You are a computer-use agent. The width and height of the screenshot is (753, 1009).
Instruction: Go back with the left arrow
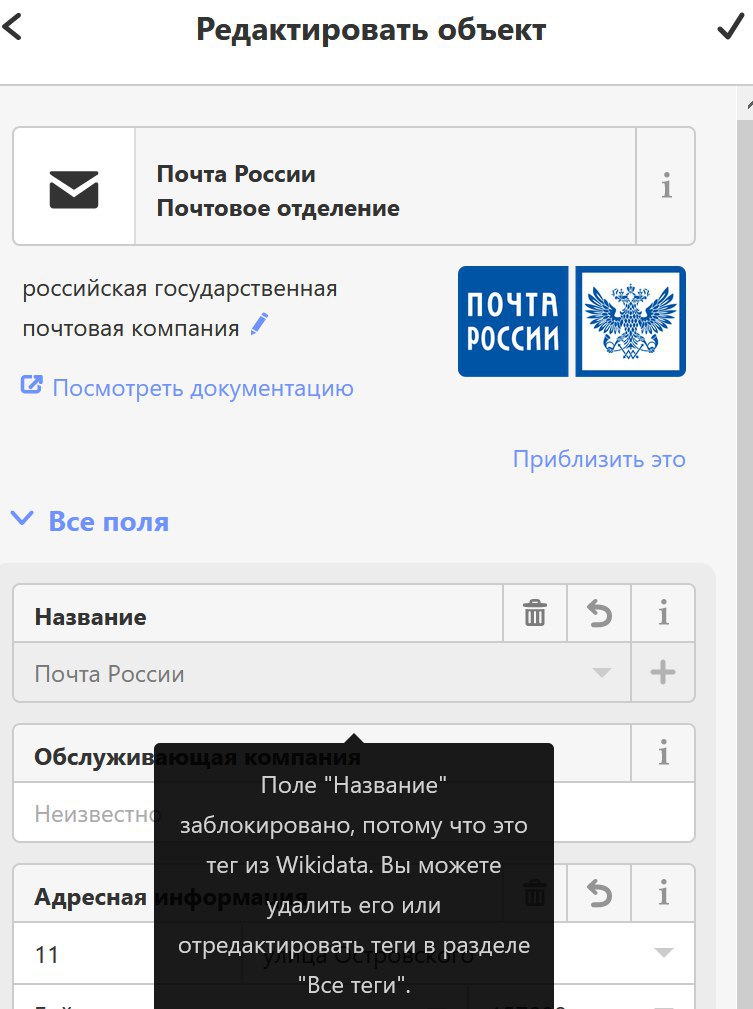(12, 27)
